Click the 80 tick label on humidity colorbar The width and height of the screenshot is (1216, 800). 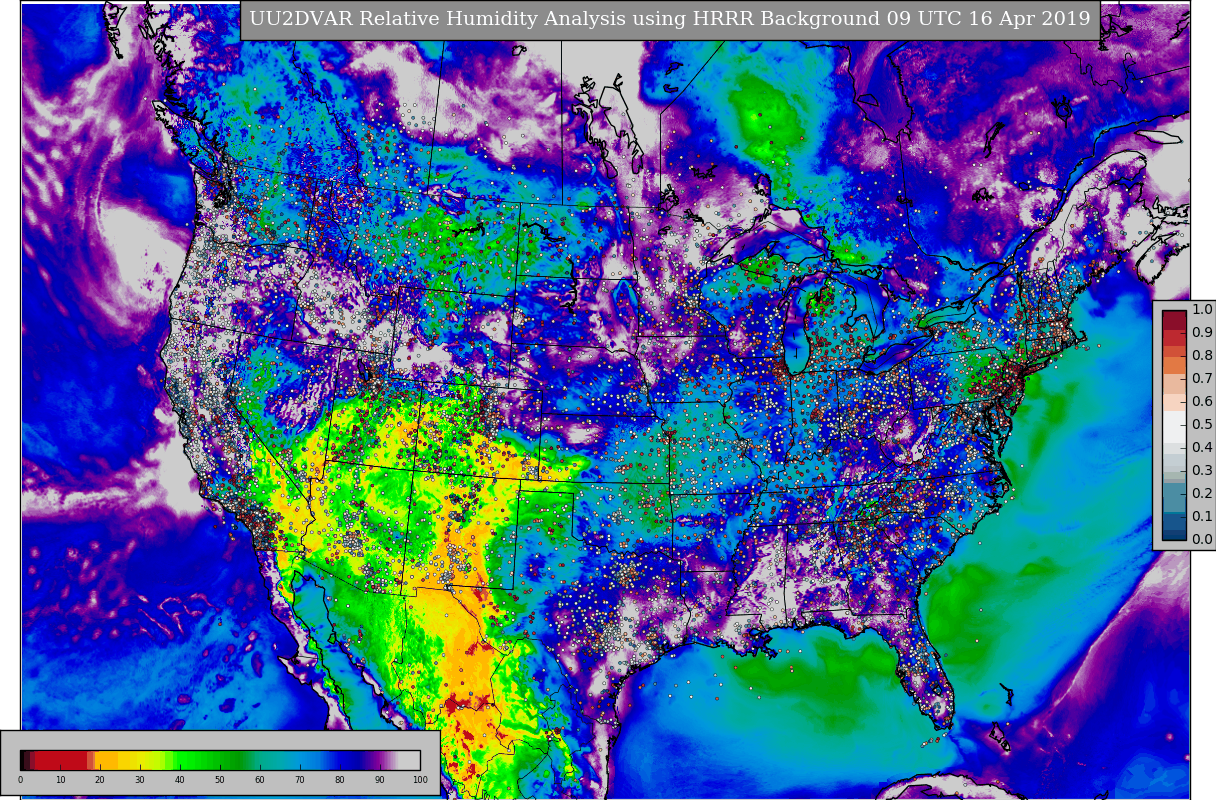click(340, 780)
